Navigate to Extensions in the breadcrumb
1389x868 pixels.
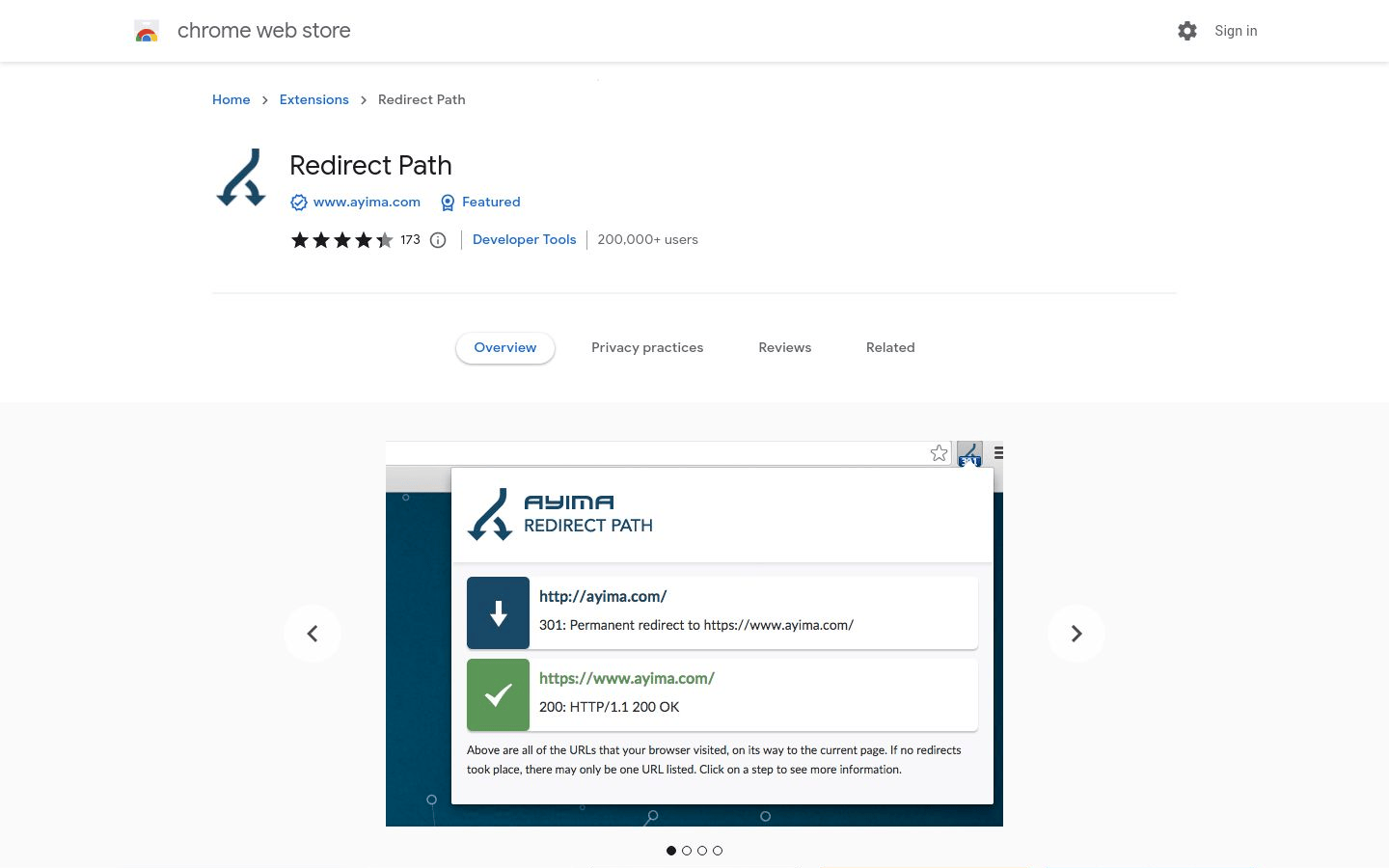click(x=313, y=100)
